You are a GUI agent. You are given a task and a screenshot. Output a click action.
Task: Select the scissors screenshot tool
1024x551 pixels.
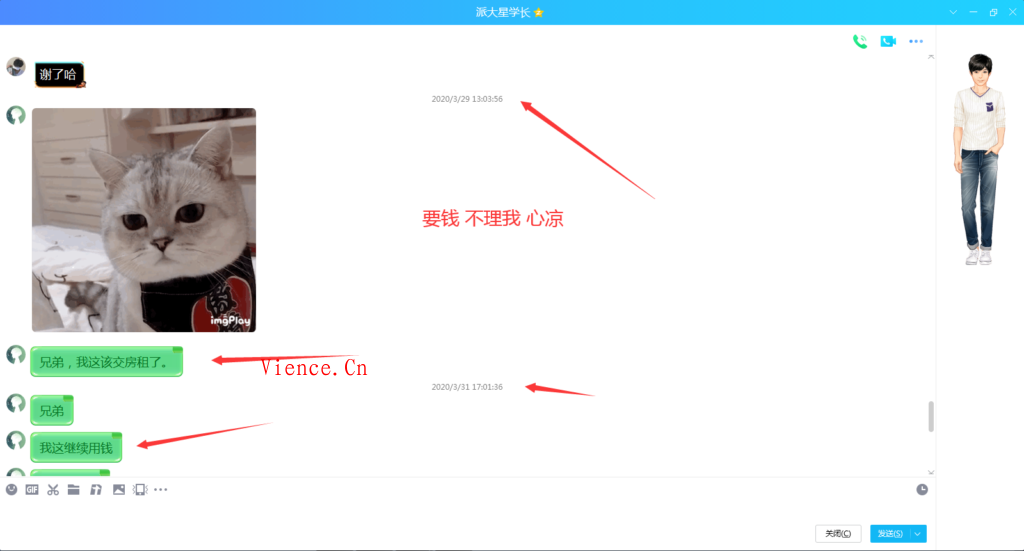click(53, 490)
